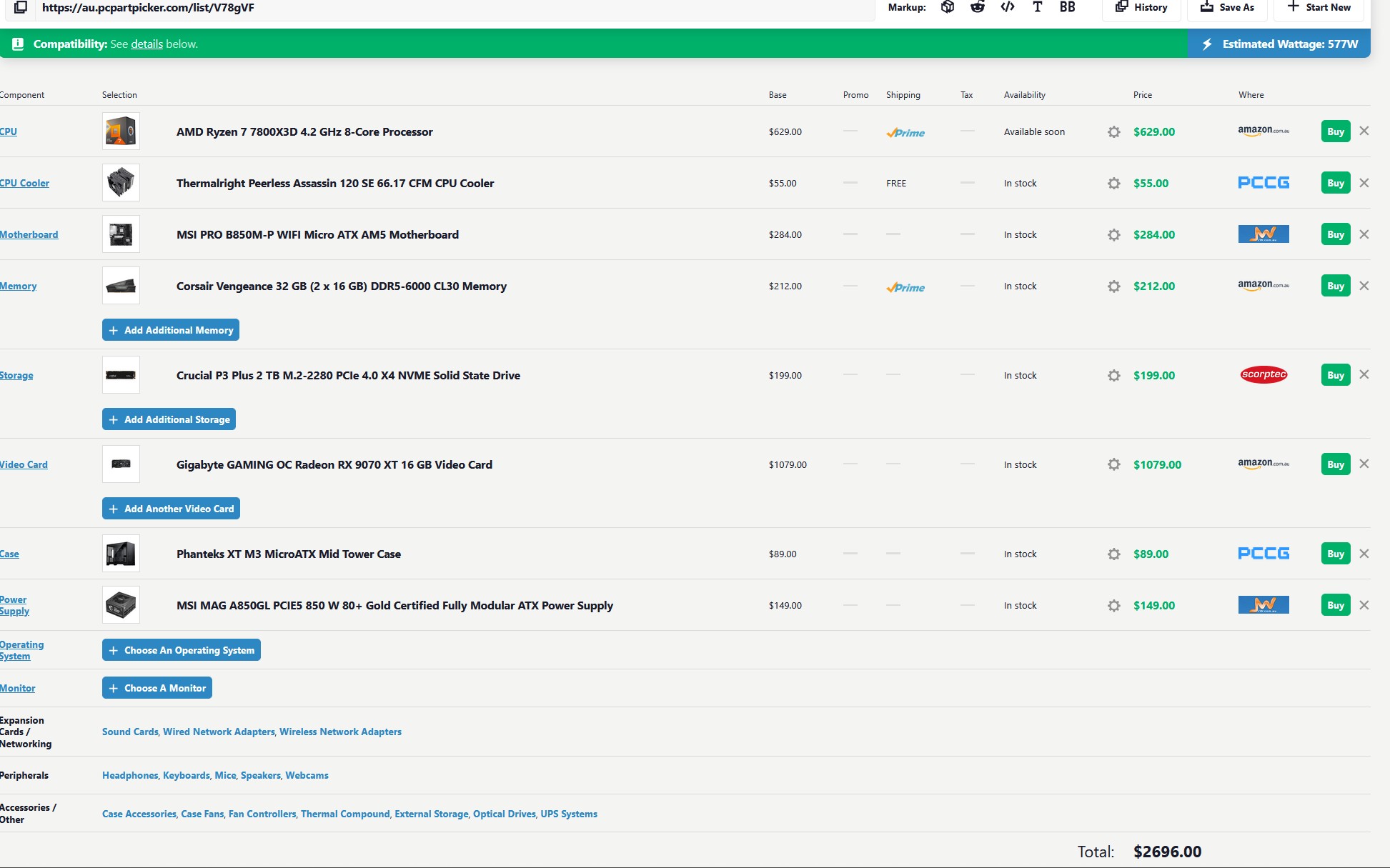Copy the list URL with copy icon
The height and width of the screenshot is (868, 1390).
(x=21, y=7)
